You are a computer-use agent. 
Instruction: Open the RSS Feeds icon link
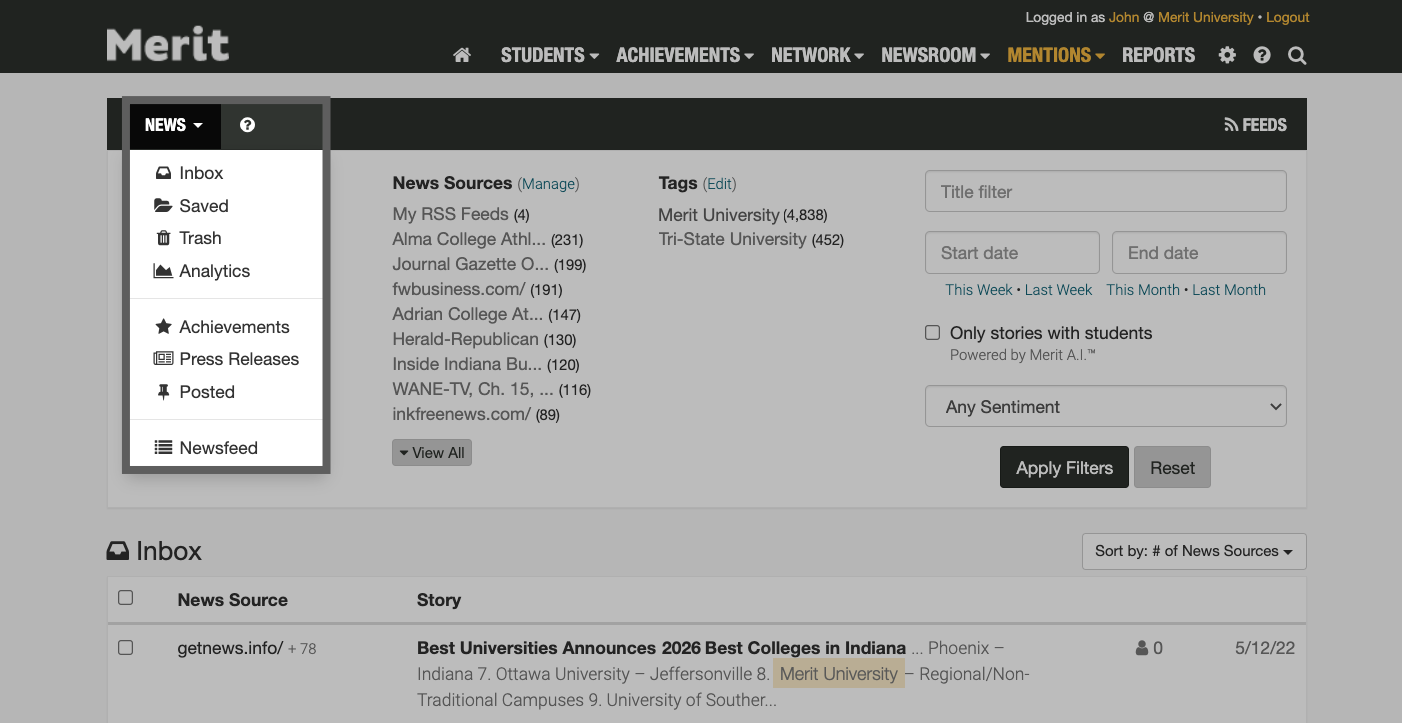pos(1255,124)
